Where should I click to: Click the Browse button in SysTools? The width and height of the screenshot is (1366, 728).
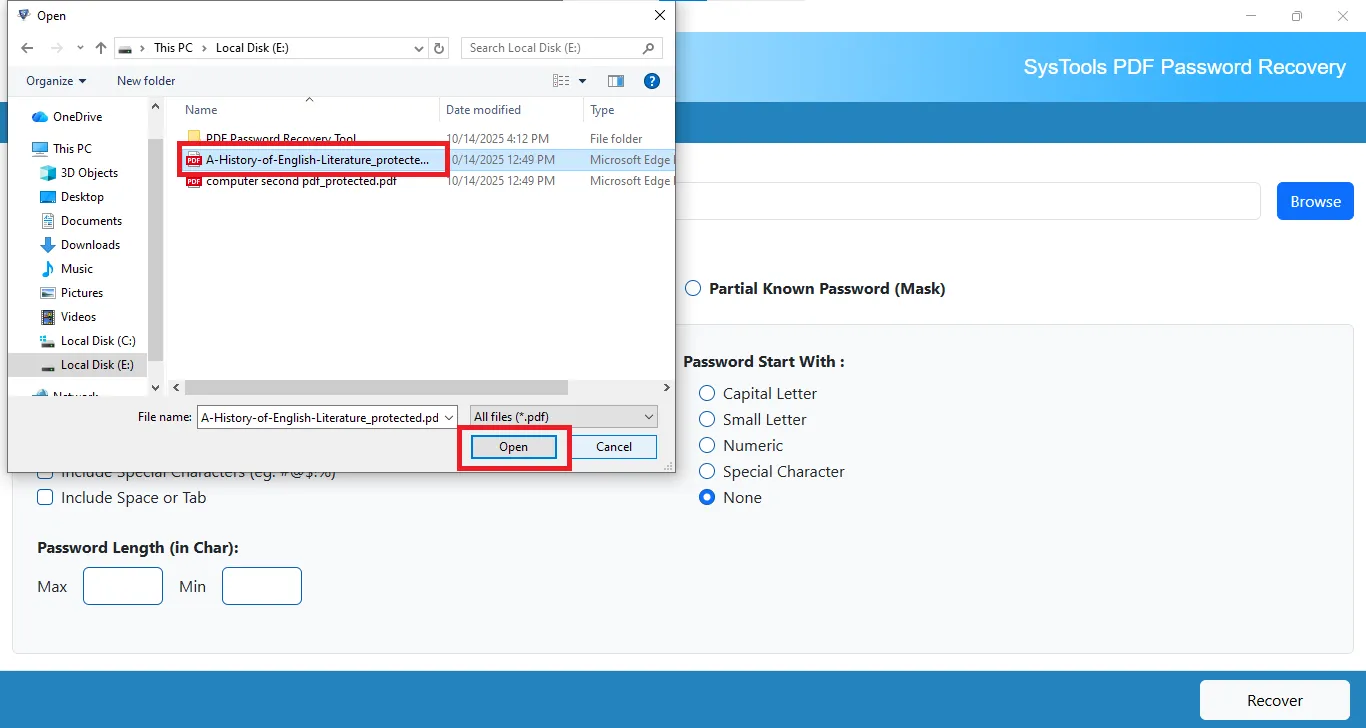[x=1315, y=201]
